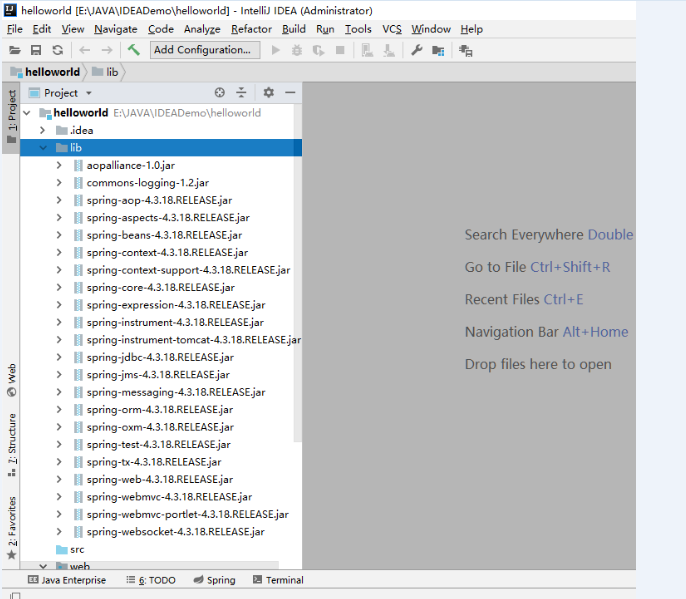The image size is (686, 599).
Task: Open the File menu
Action: point(14,29)
